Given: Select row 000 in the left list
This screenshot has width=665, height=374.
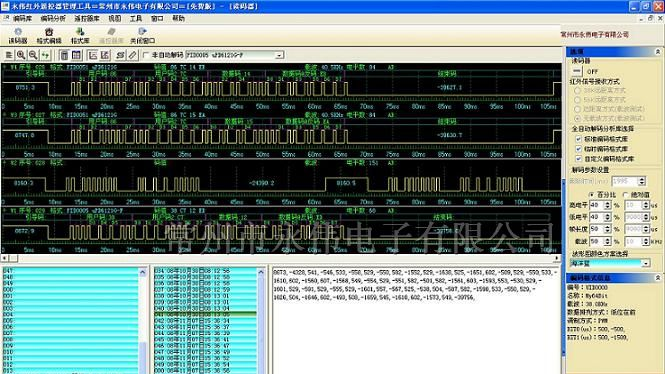Looking at the screenshot, I should click(70, 289).
